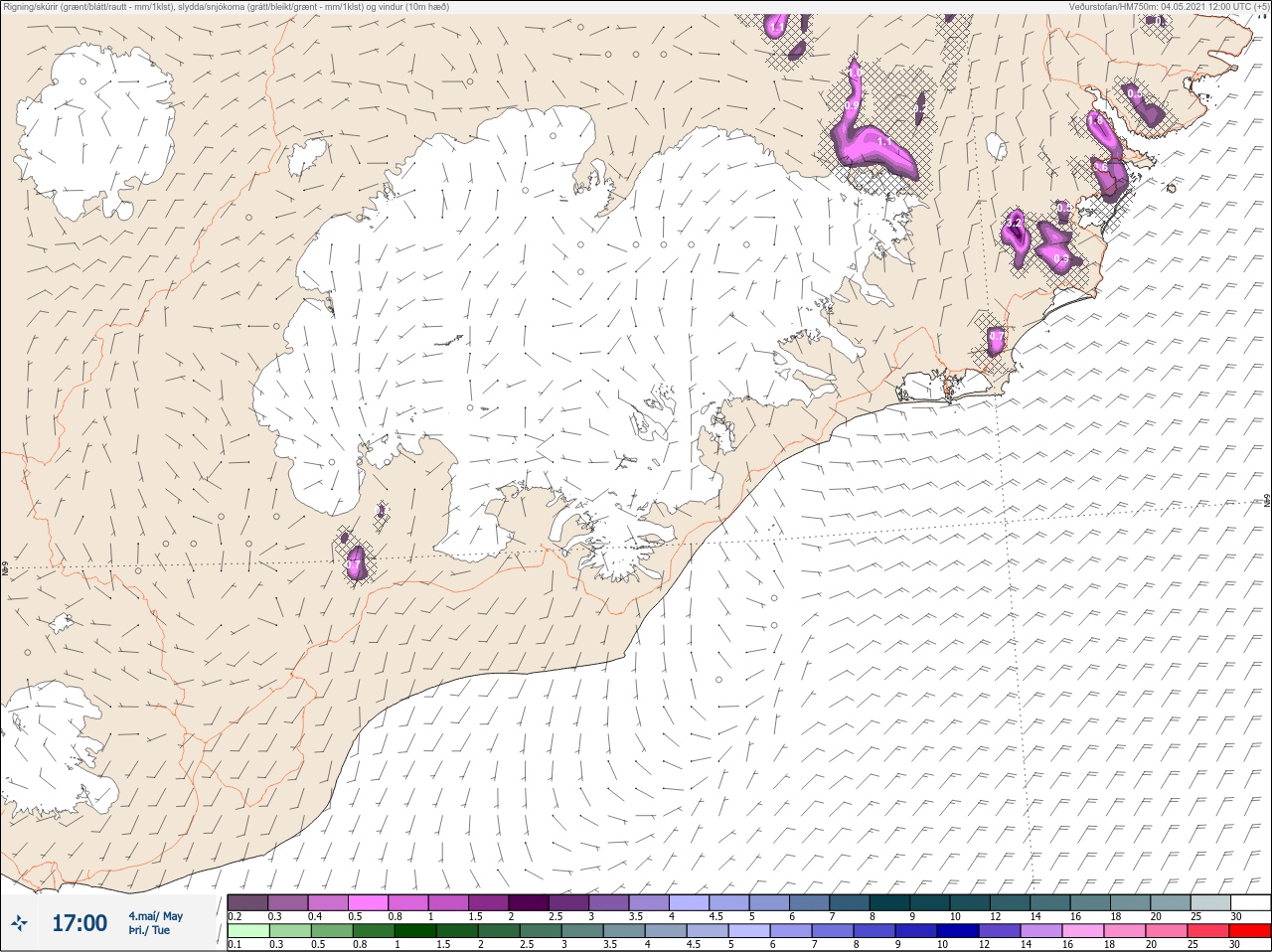Click the 17:00 forecast time display
The height and width of the screenshot is (952, 1272).
click(79, 923)
